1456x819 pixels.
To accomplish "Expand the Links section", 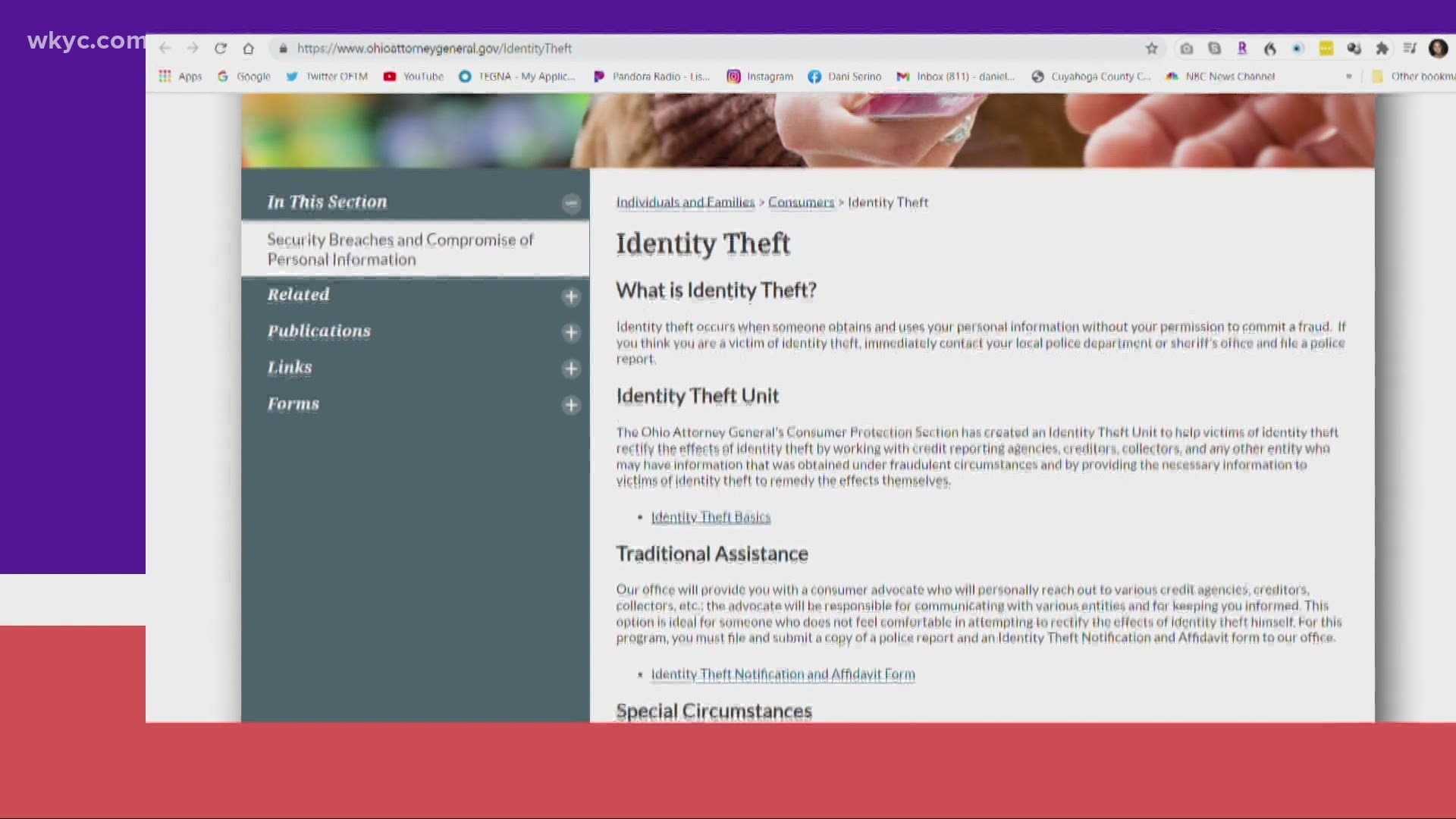I will (x=571, y=369).
